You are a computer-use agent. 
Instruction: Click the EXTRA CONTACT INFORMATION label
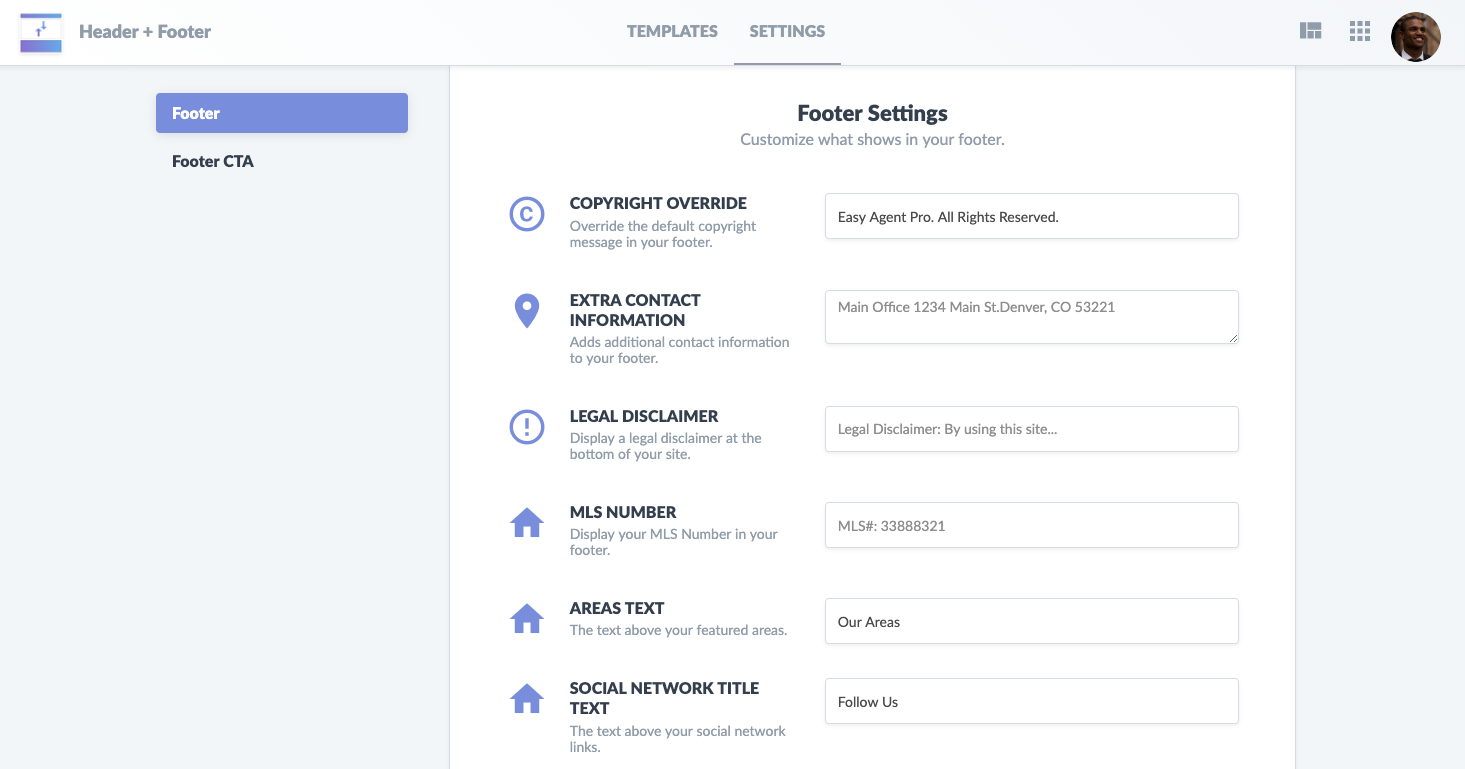pos(635,310)
